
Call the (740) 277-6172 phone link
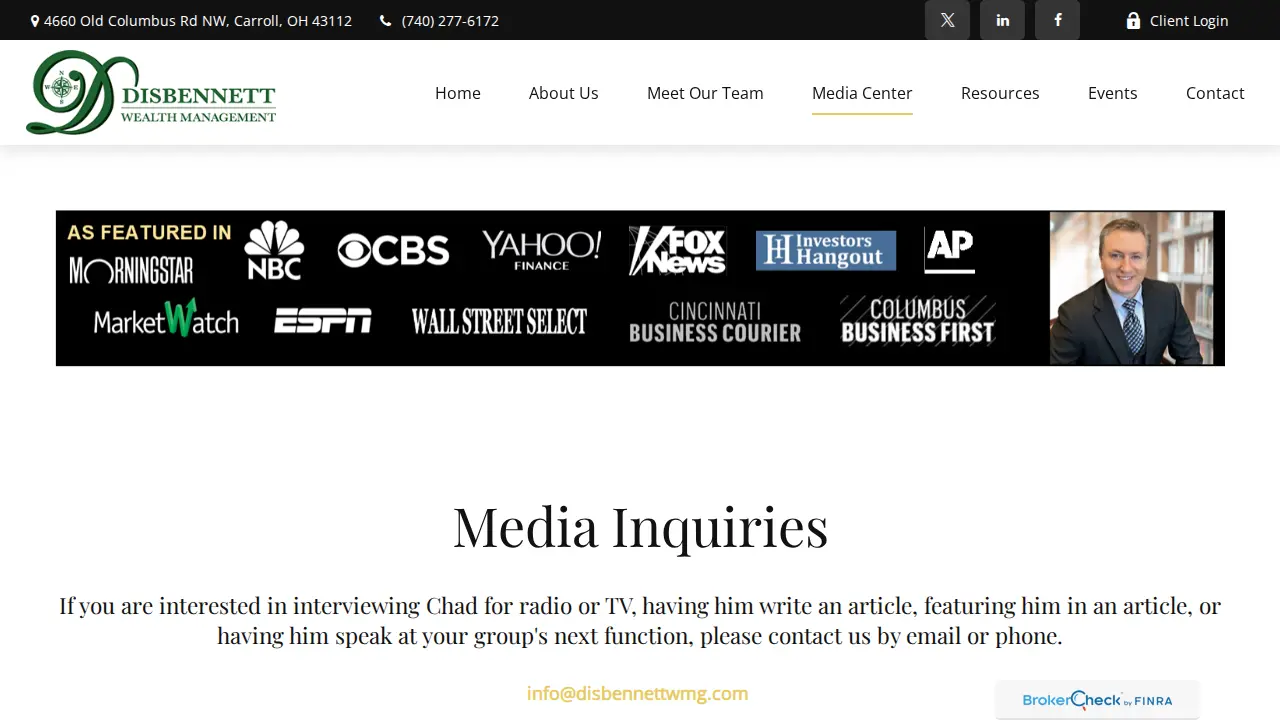point(450,21)
